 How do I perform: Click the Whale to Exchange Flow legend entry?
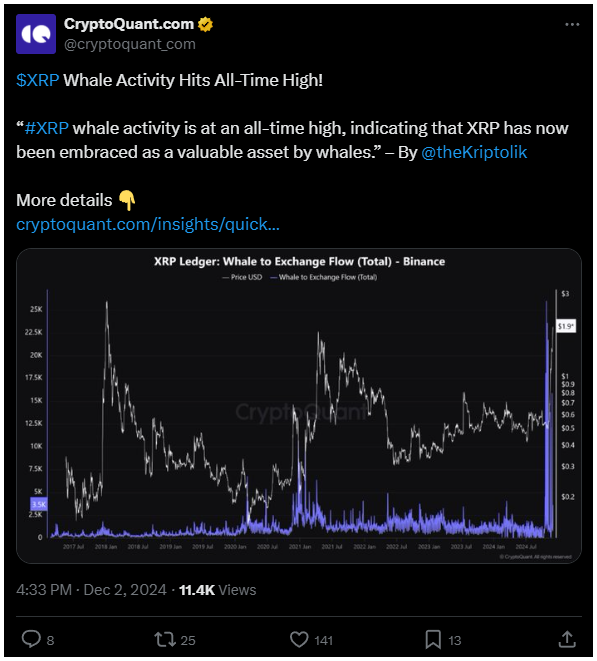coord(324,277)
